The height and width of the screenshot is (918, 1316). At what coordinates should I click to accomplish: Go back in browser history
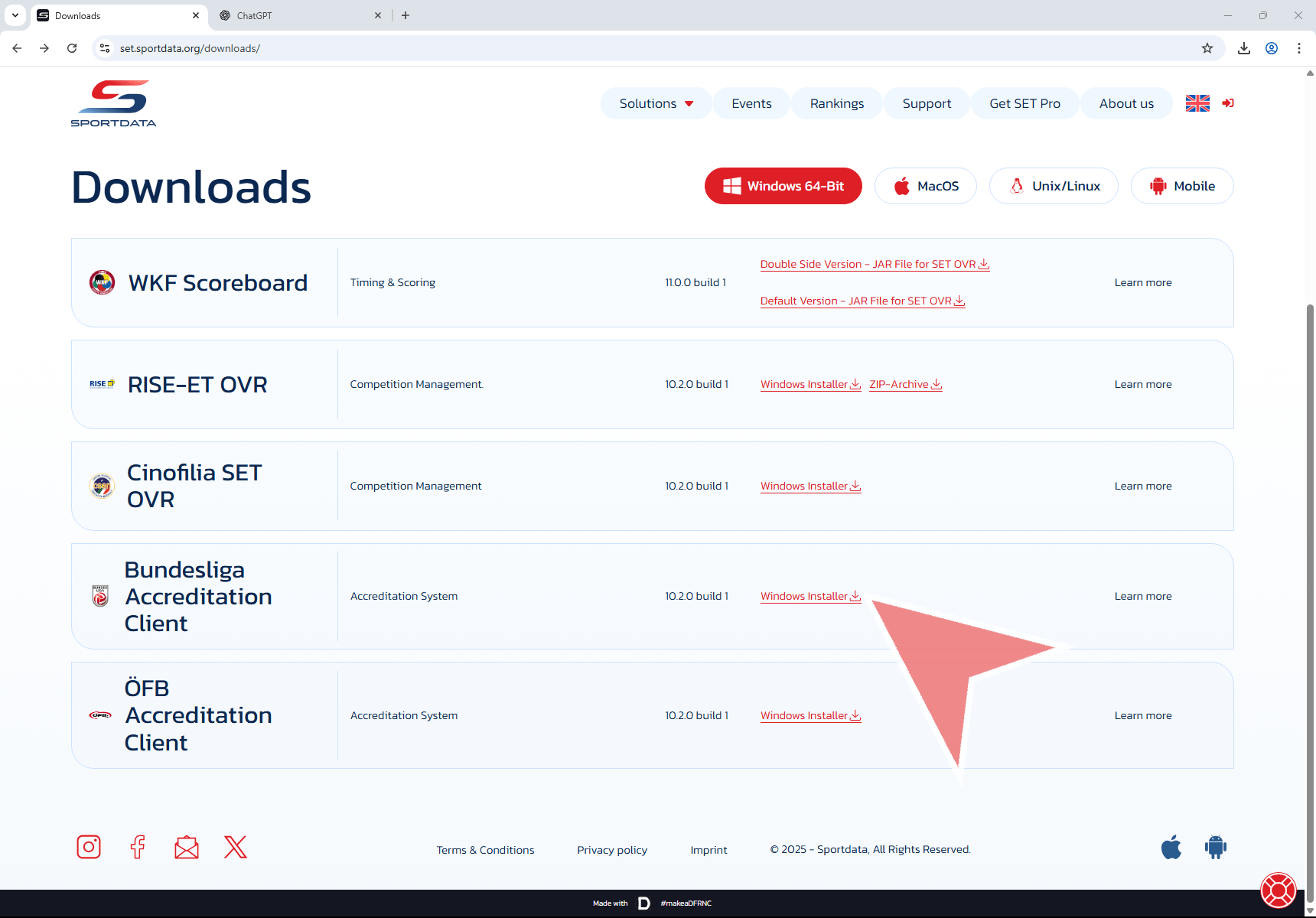[17, 48]
